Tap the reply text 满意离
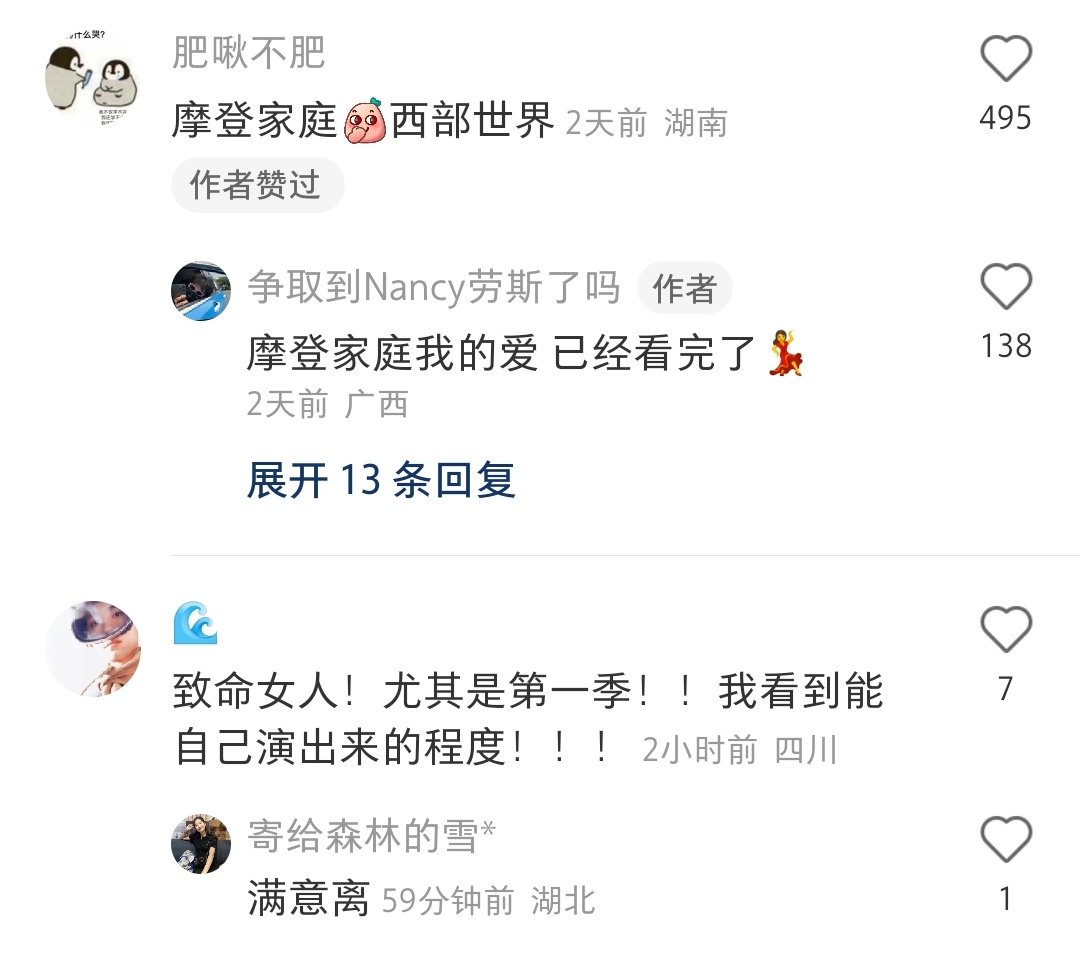This screenshot has width=1080, height=958. [x=309, y=898]
